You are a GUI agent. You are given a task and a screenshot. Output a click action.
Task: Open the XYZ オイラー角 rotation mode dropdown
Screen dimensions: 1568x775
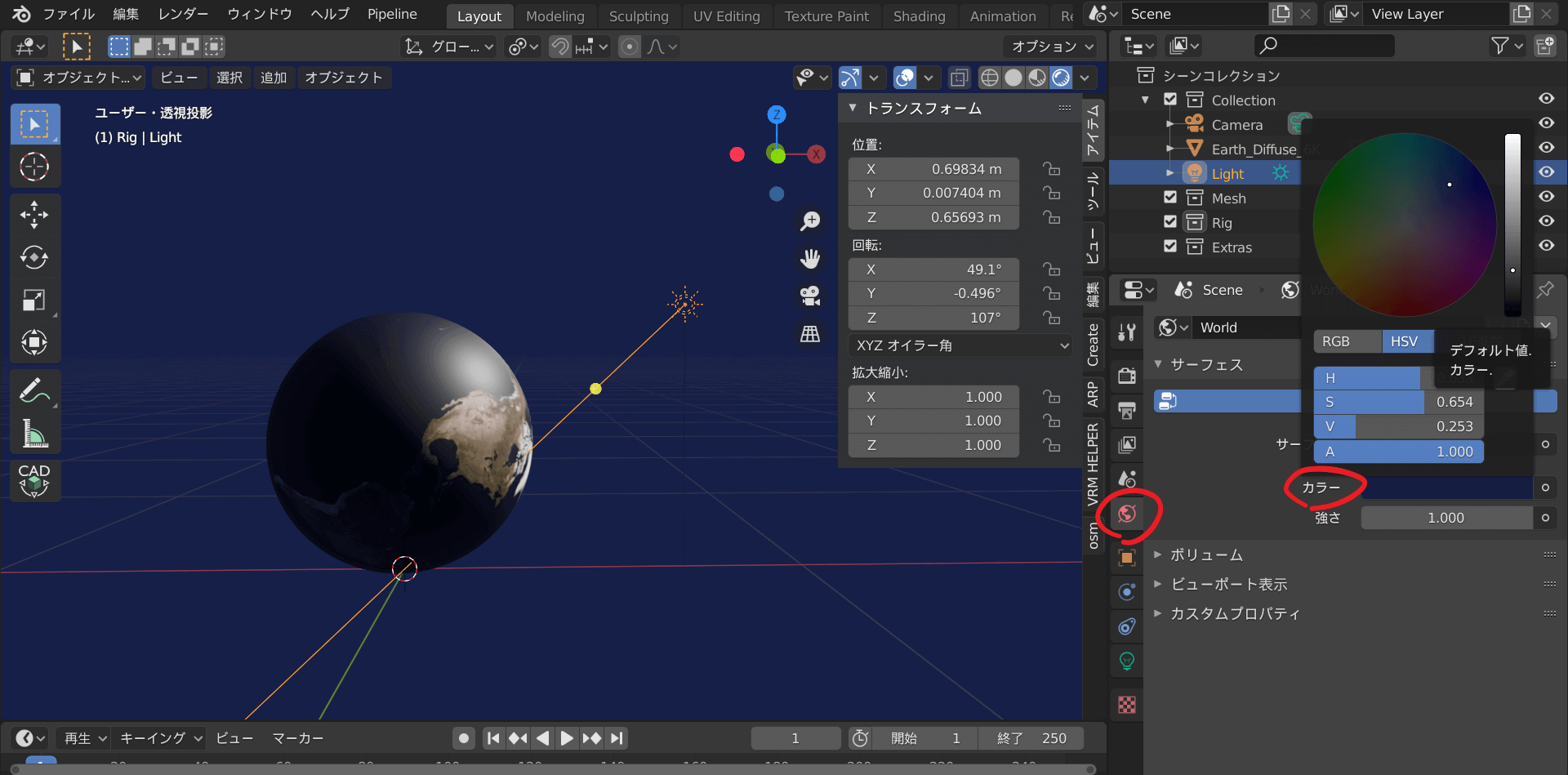(961, 345)
